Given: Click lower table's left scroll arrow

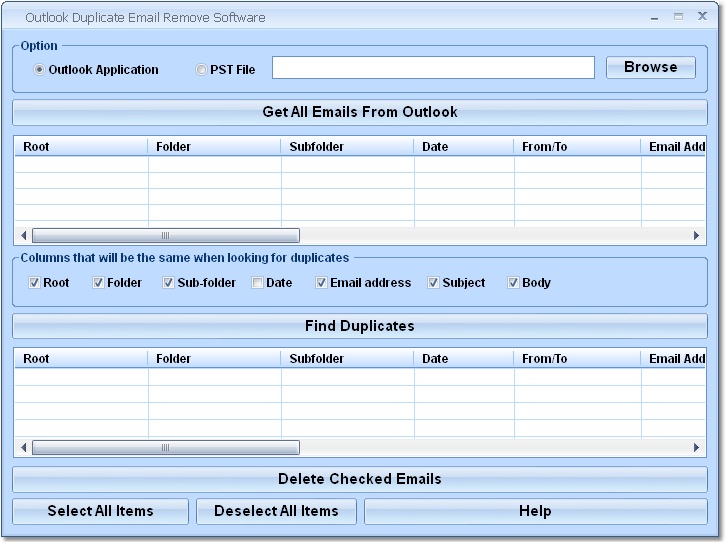Looking at the screenshot, I should (23, 448).
